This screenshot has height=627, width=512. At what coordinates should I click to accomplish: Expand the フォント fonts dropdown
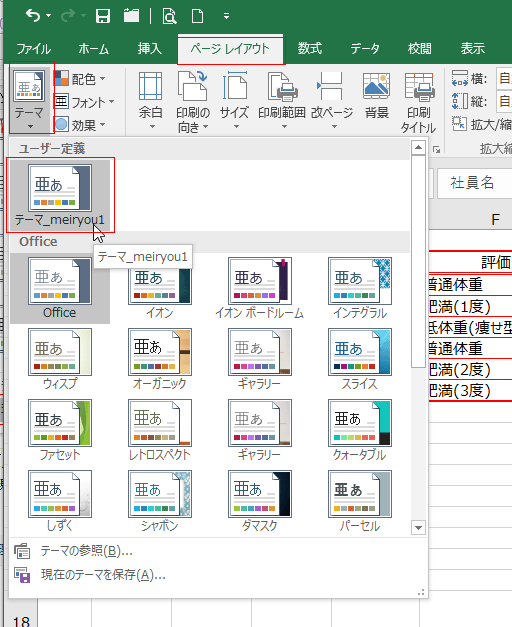click(x=84, y=102)
